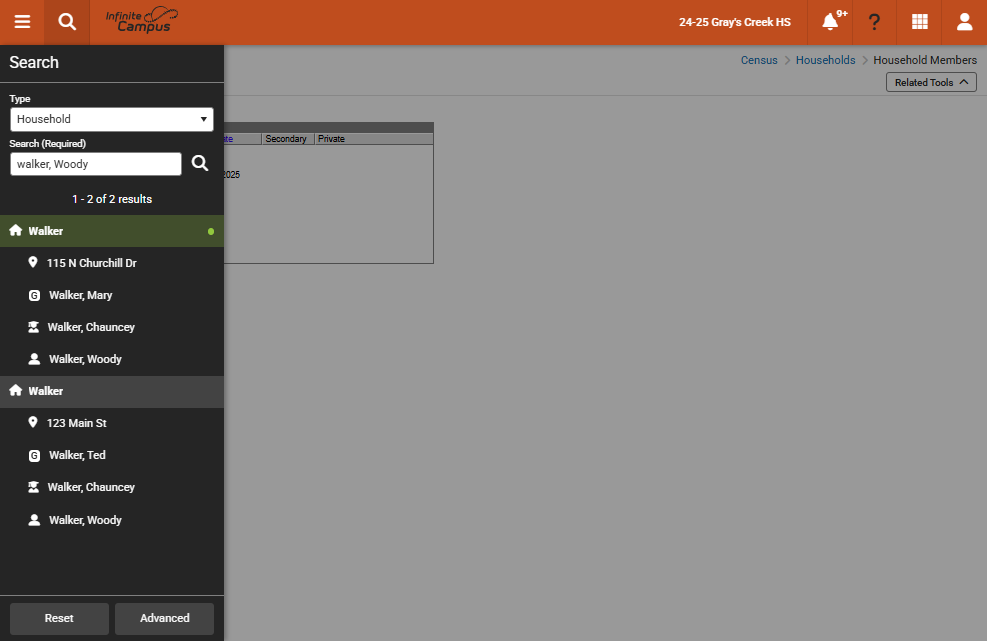Screen dimensions: 987x641
Task: Open Advanced search
Action: coord(164,618)
